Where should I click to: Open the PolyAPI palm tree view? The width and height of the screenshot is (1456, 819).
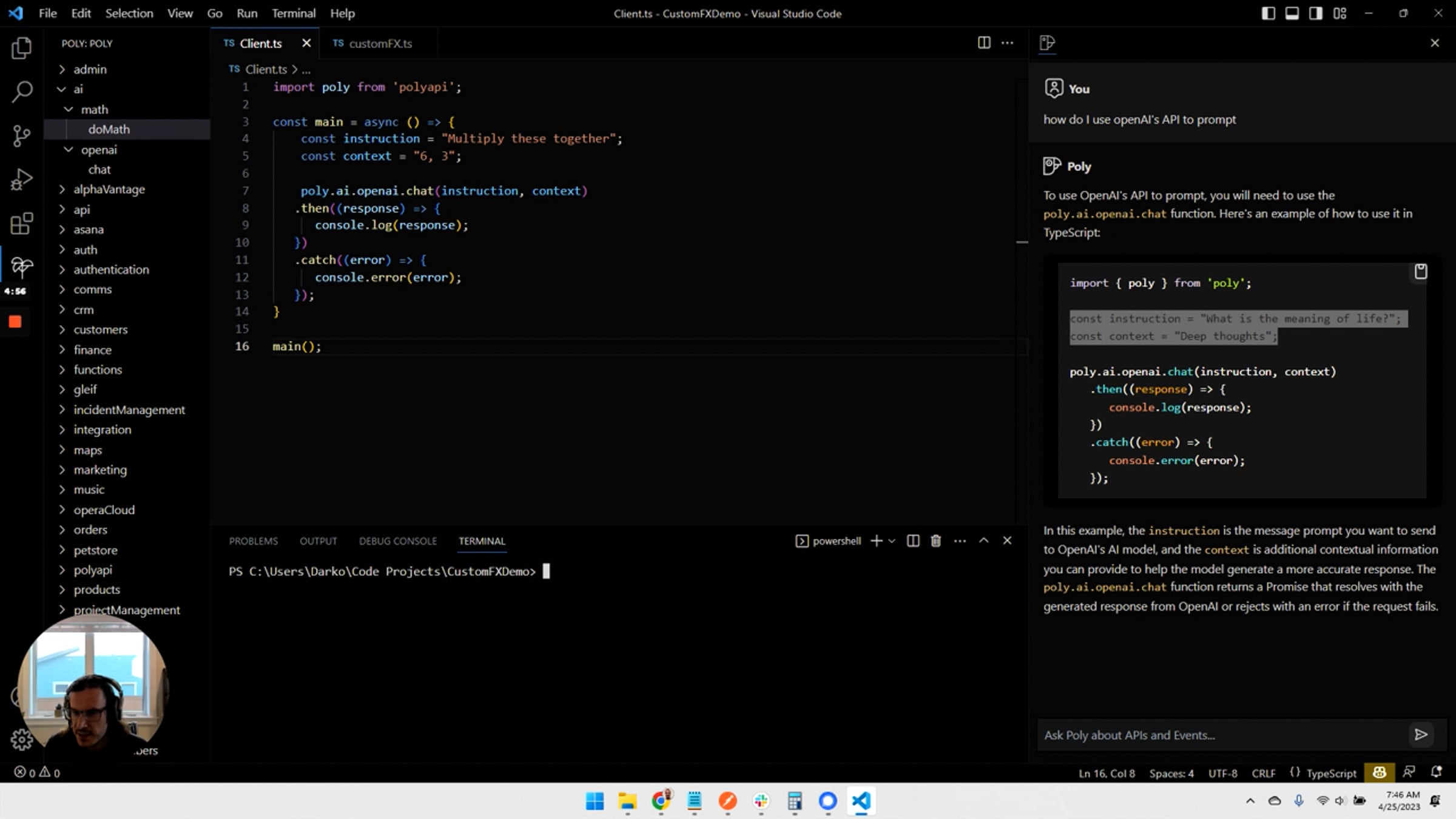[x=22, y=267]
